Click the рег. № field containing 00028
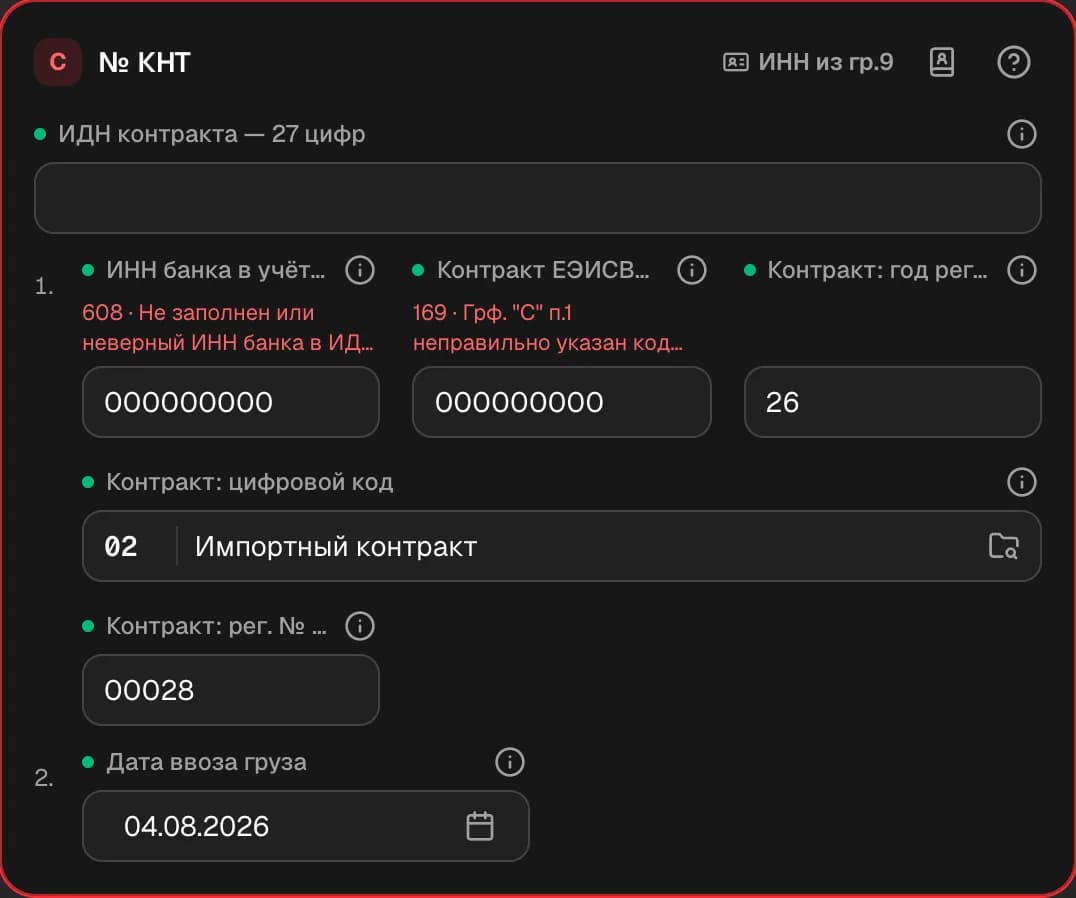Image resolution: width=1076 pixels, height=898 pixels. (x=231, y=690)
